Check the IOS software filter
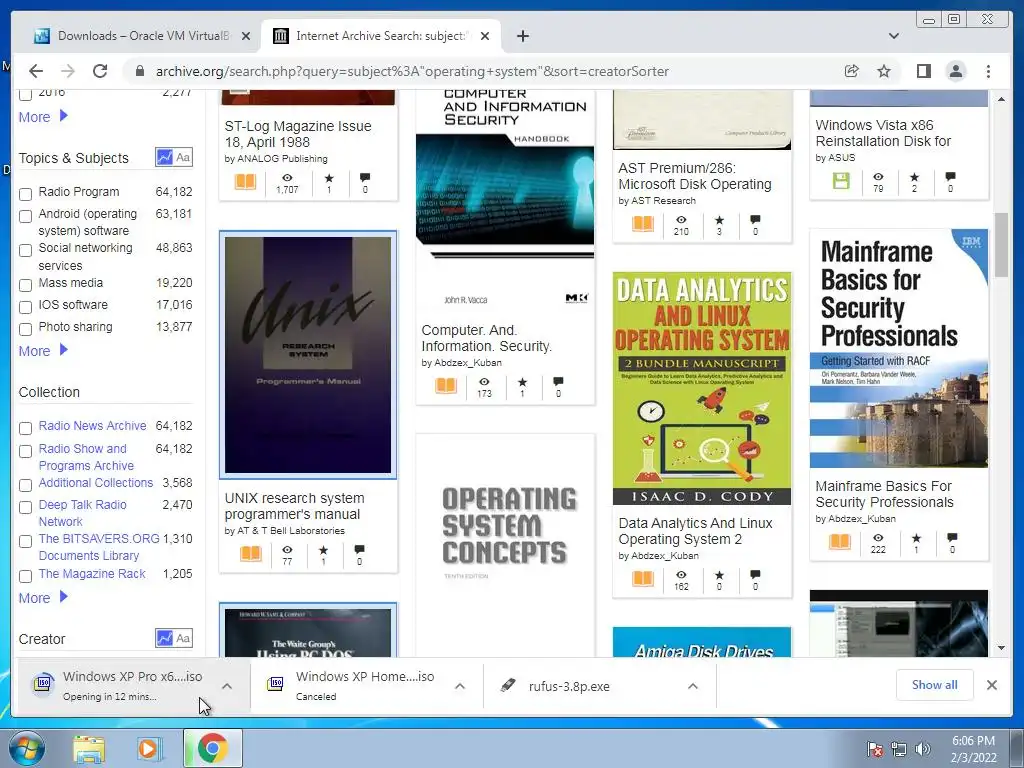1024x768 pixels. tap(25, 307)
